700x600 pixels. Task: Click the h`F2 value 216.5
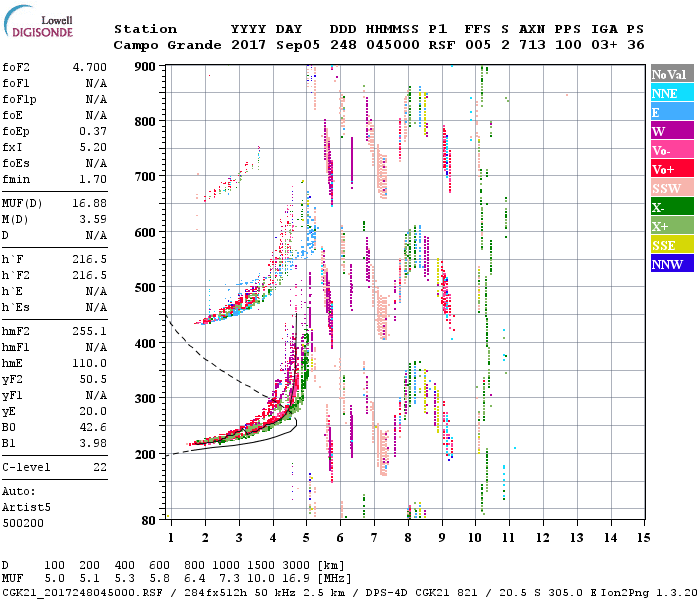[90, 275]
